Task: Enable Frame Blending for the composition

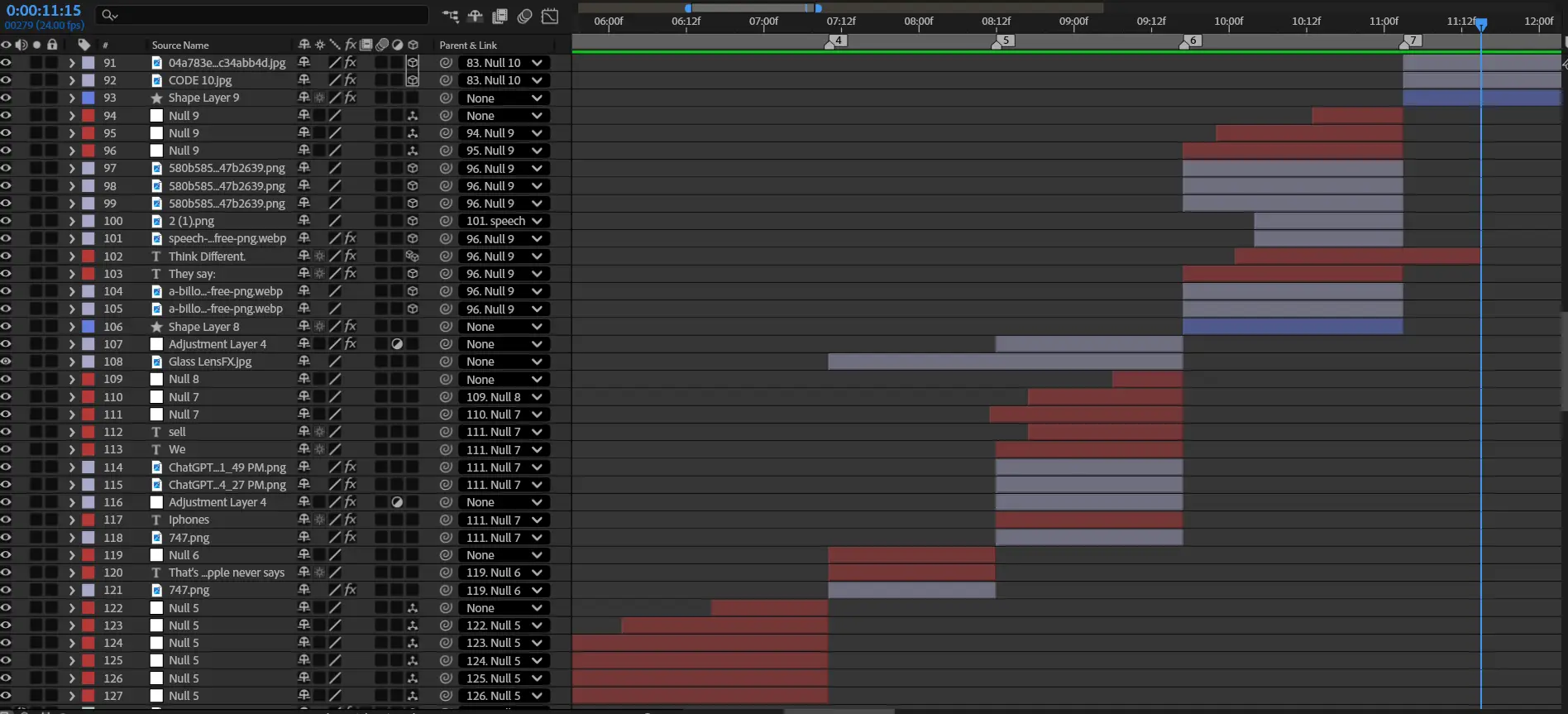Action: pos(500,16)
